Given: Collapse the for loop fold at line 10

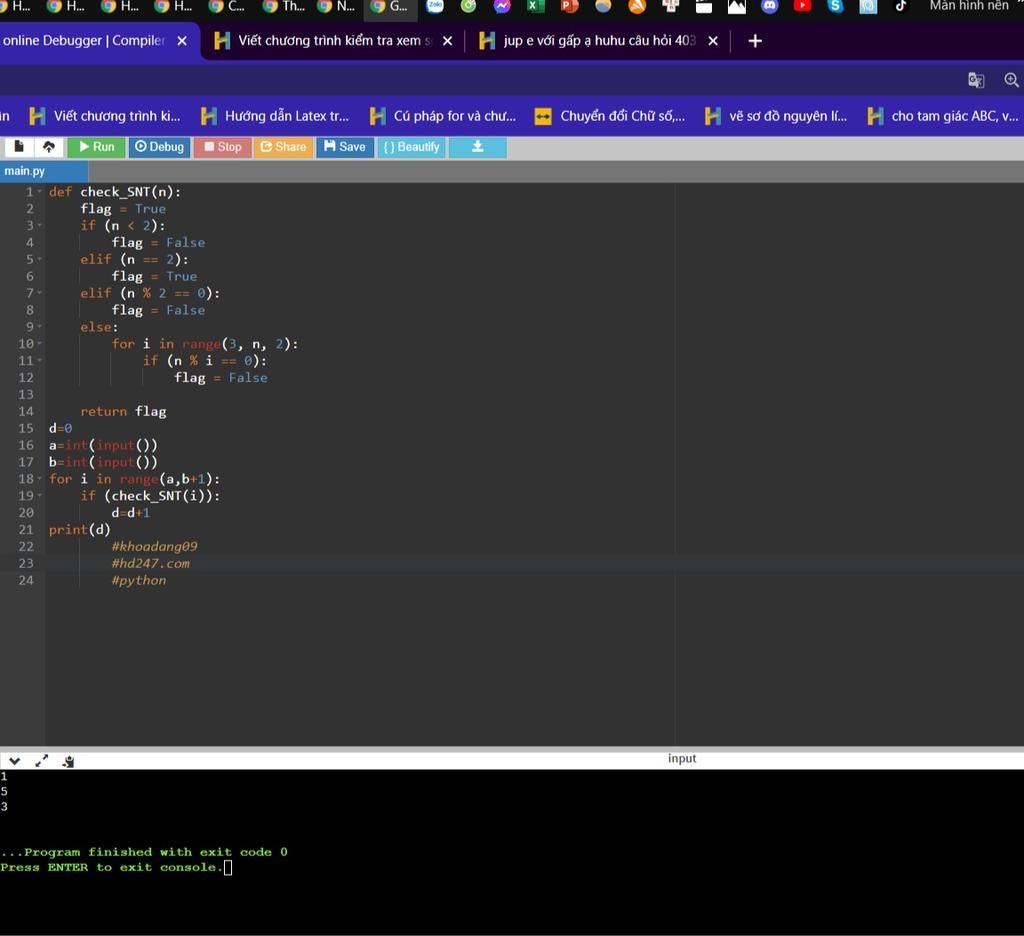Looking at the screenshot, I should 39,344.
